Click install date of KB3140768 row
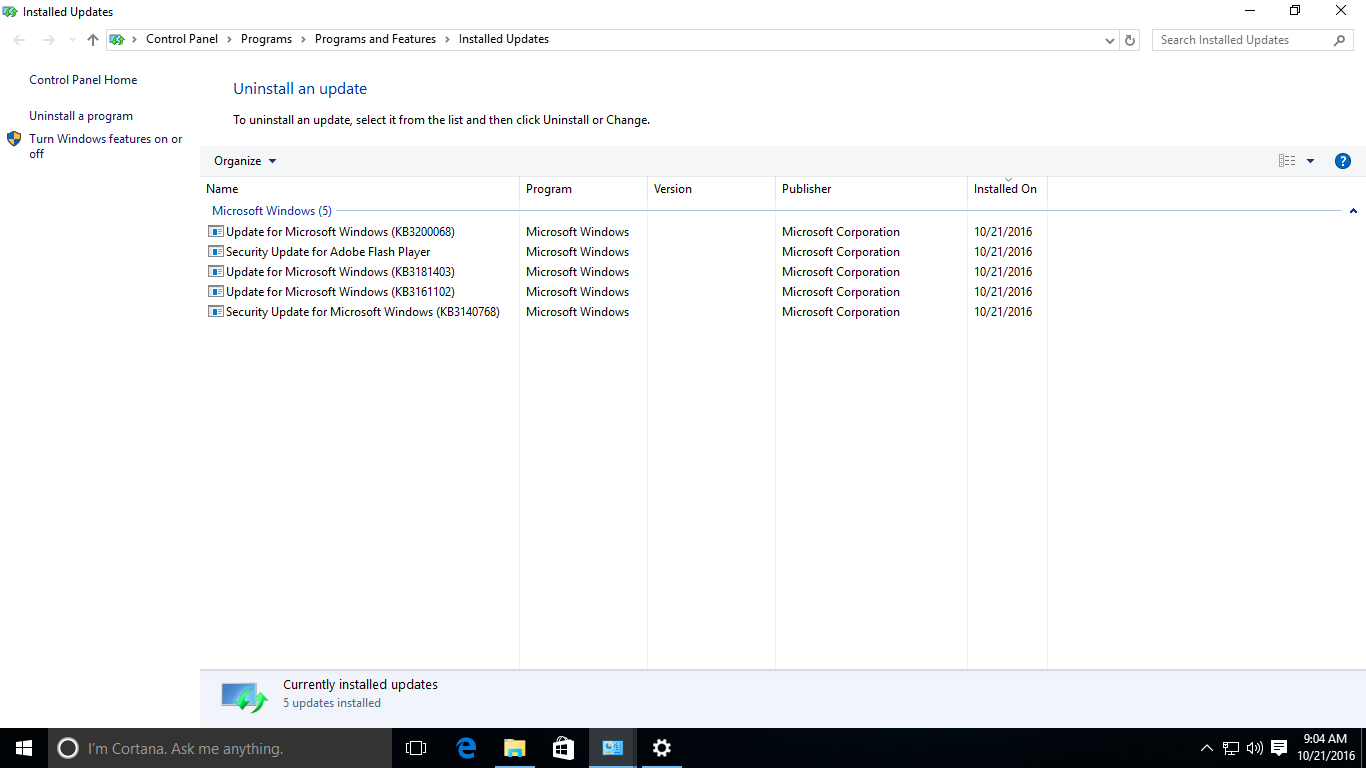The image size is (1366, 768). click(x=1003, y=312)
